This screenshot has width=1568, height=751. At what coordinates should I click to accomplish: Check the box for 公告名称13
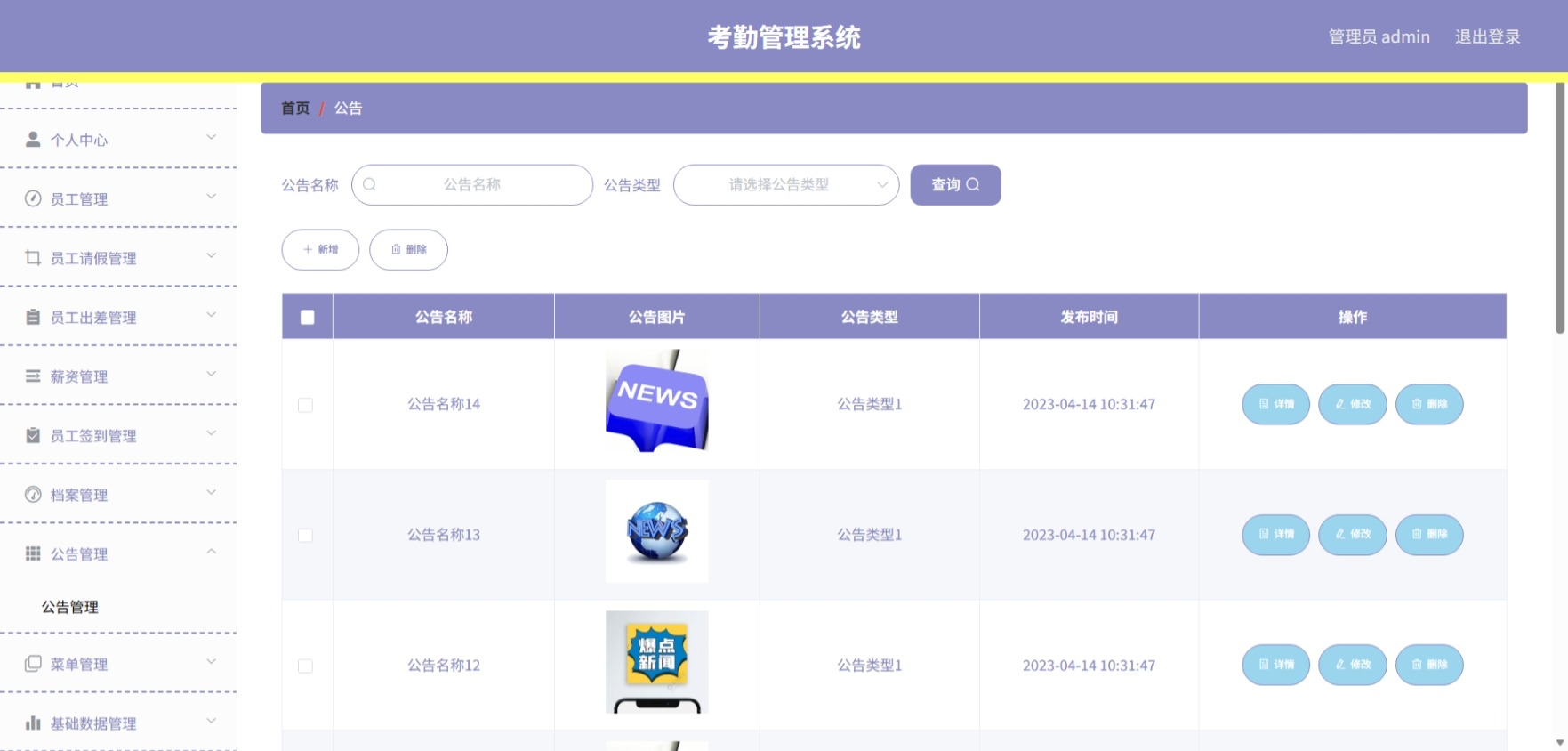tap(305, 536)
